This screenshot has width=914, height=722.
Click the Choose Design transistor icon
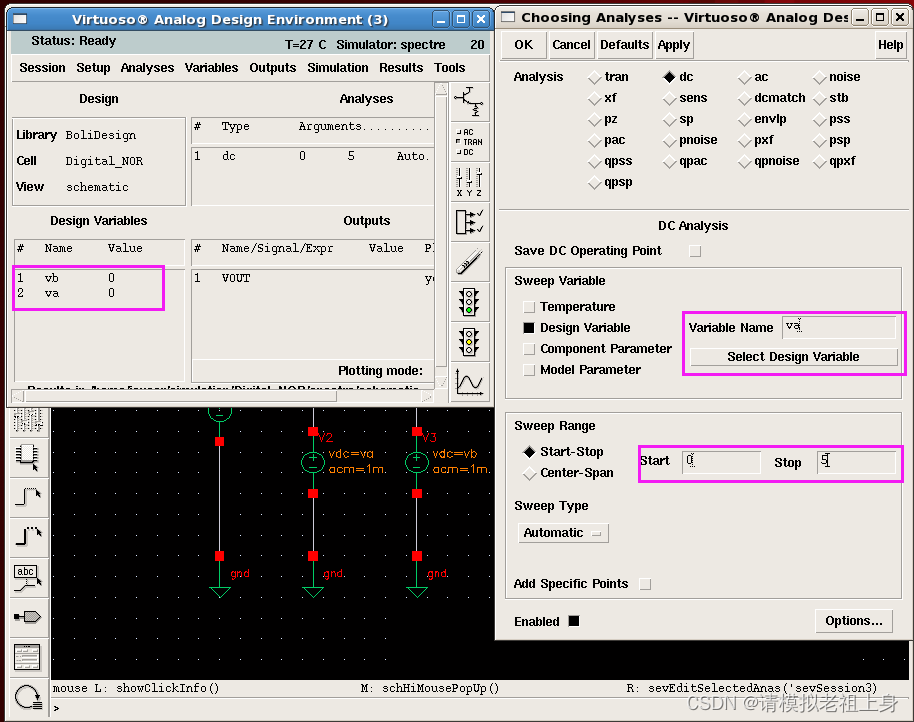(x=469, y=101)
